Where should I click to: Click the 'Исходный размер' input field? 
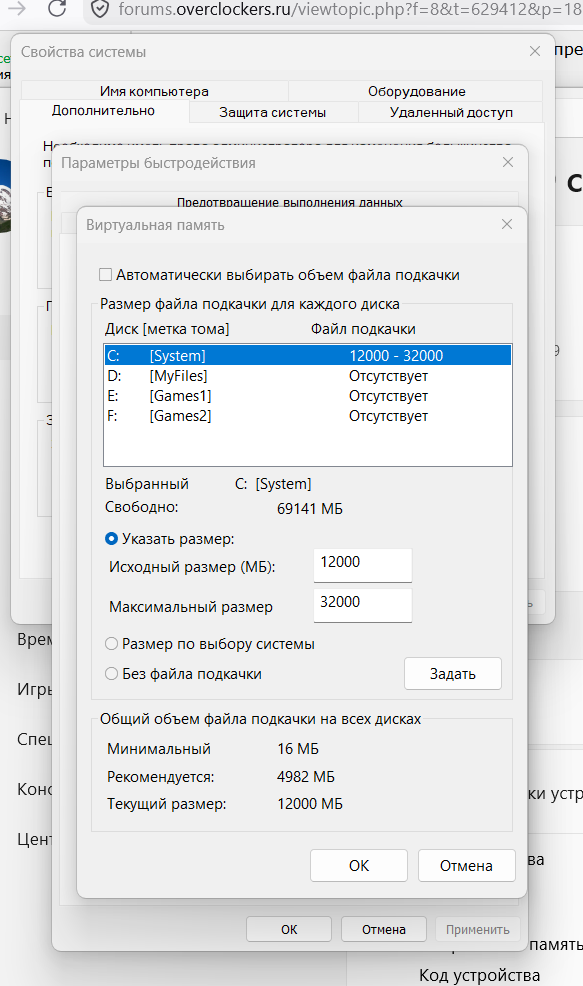pyautogui.click(x=362, y=565)
